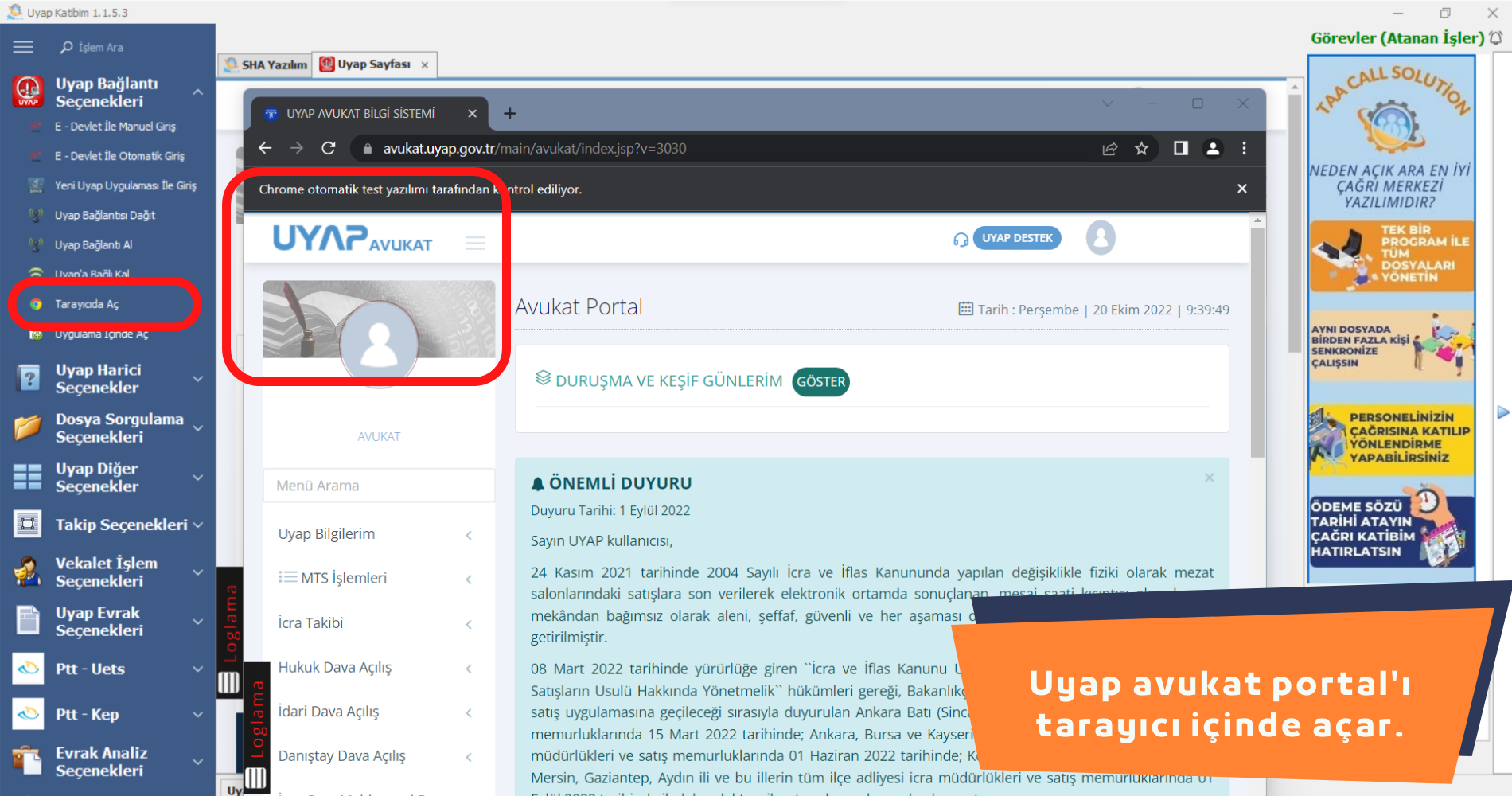Click the Ptt - Kep logo icon
Screen dimensions: 1512x796
28,714
